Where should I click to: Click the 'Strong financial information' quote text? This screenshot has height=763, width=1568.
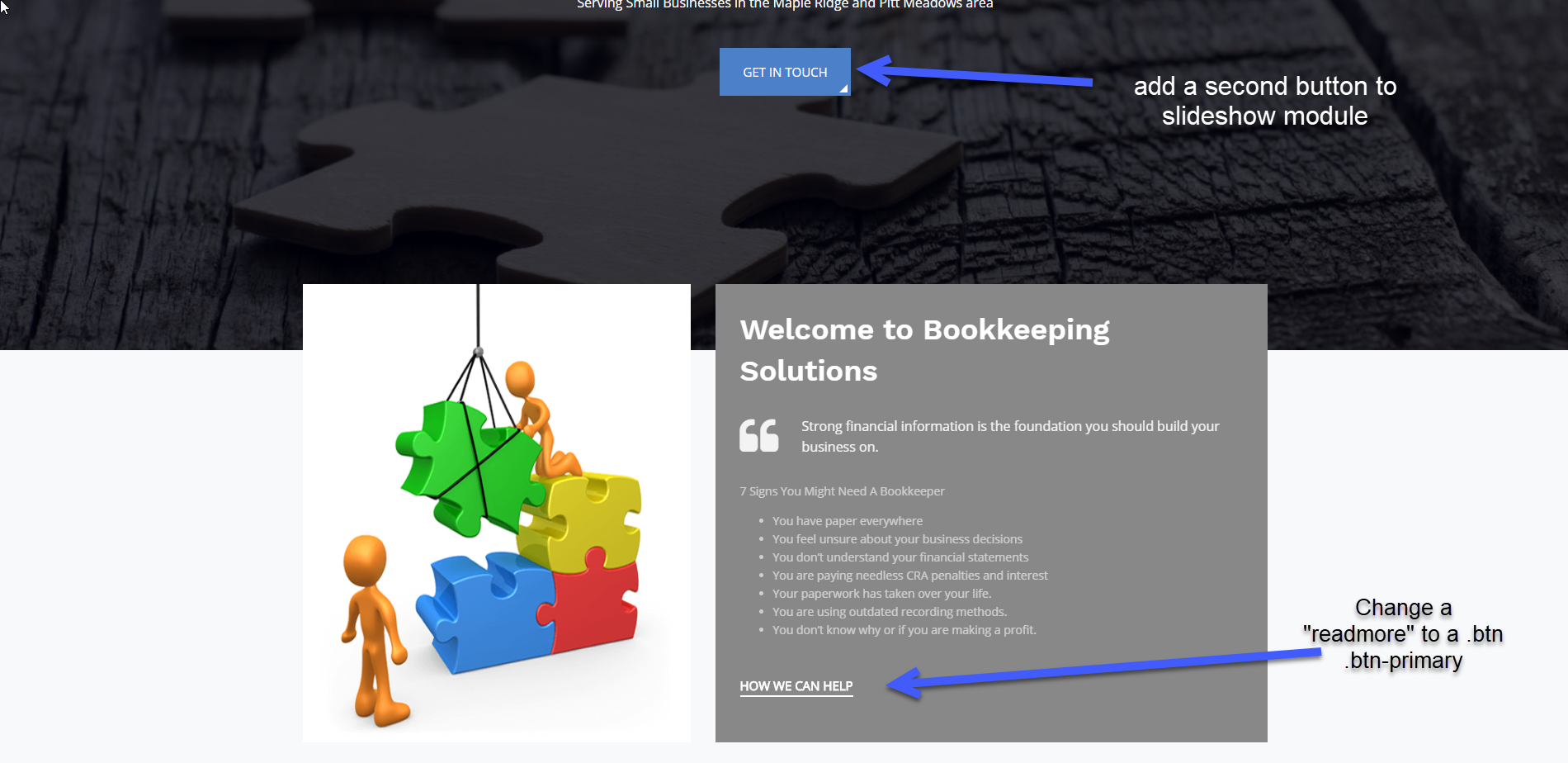click(x=1010, y=436)
